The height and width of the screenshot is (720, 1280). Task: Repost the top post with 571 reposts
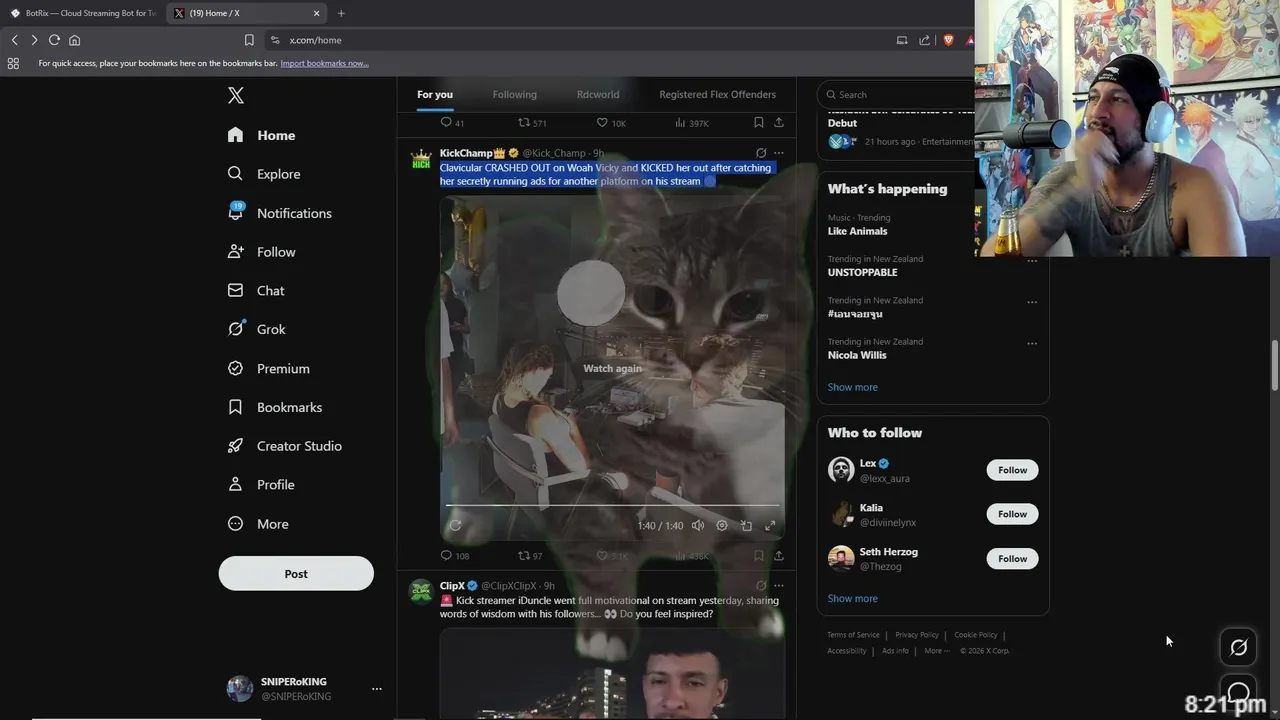point(532,123)
